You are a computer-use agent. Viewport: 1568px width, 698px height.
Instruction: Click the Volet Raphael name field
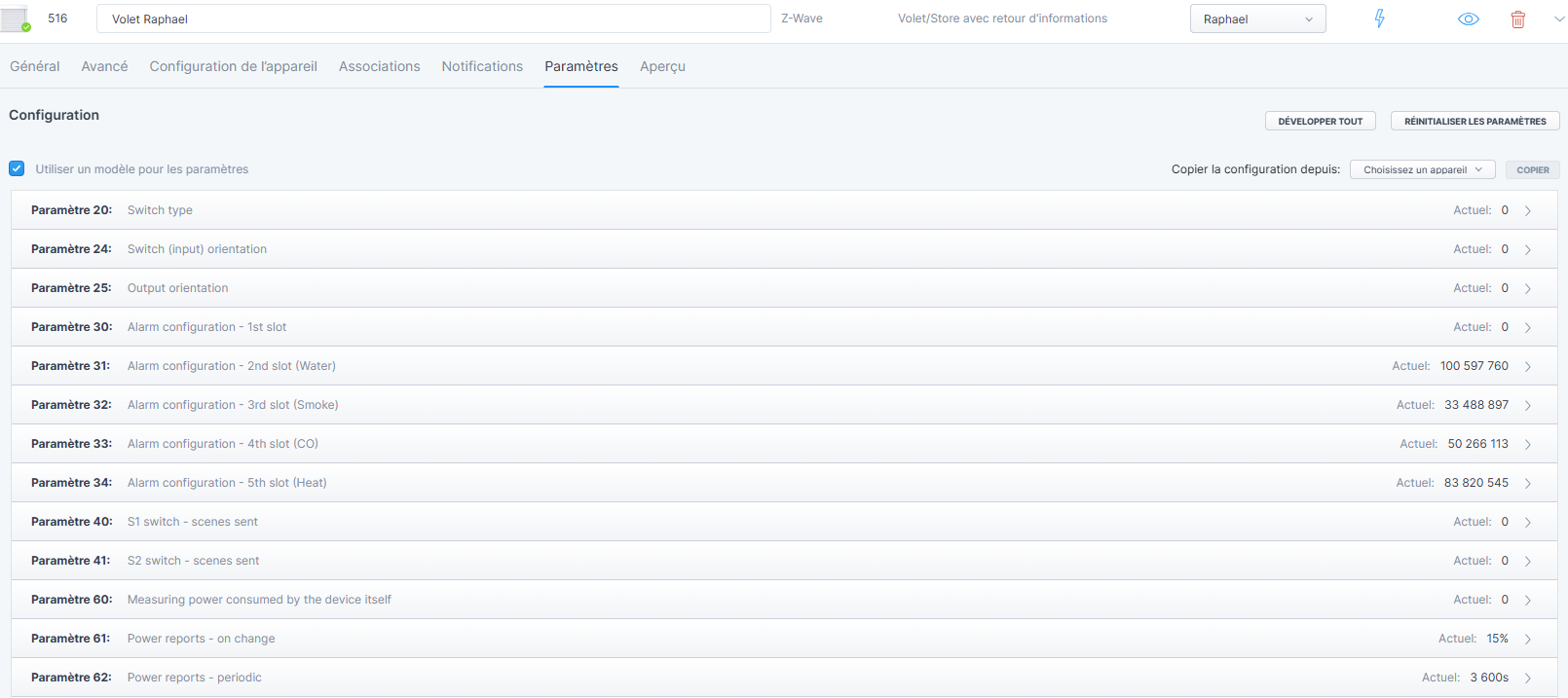[433, 18]
